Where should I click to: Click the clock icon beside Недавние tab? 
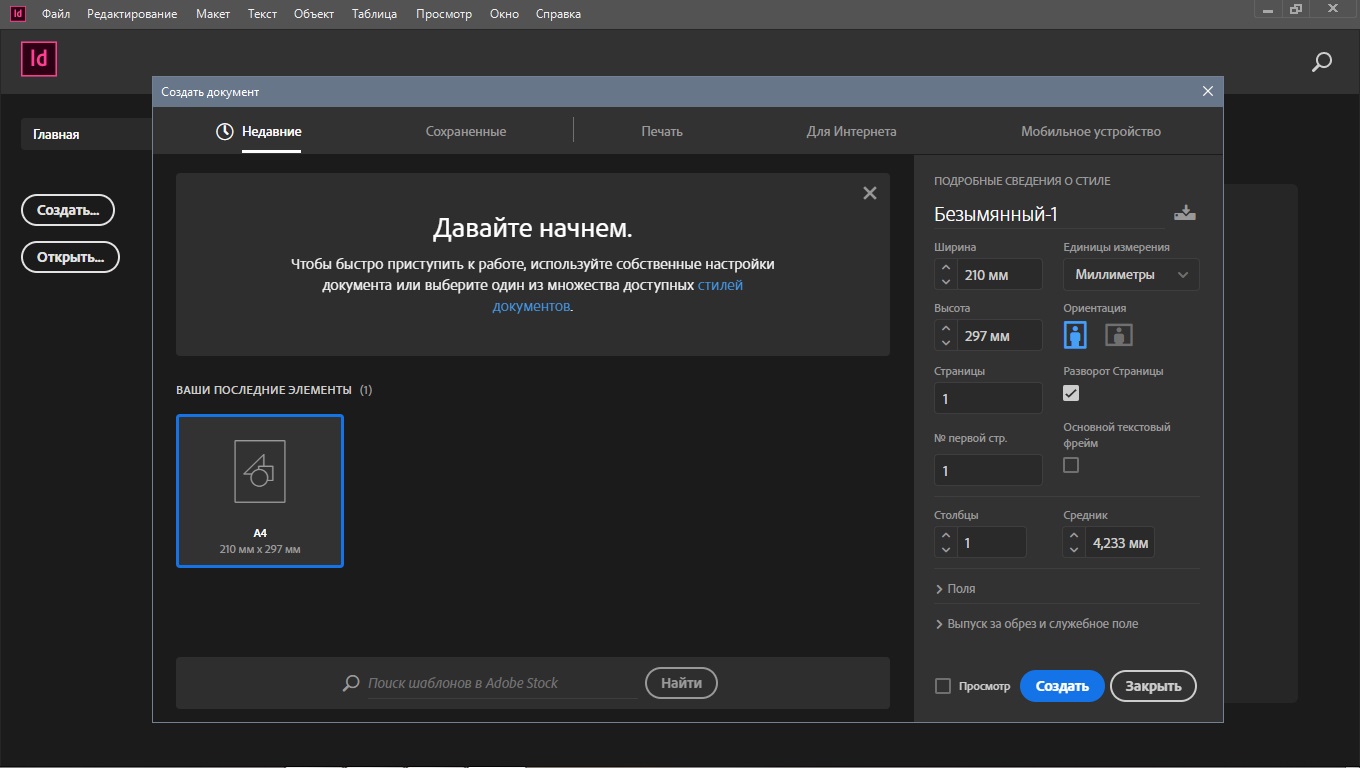(x=225, y=131)
